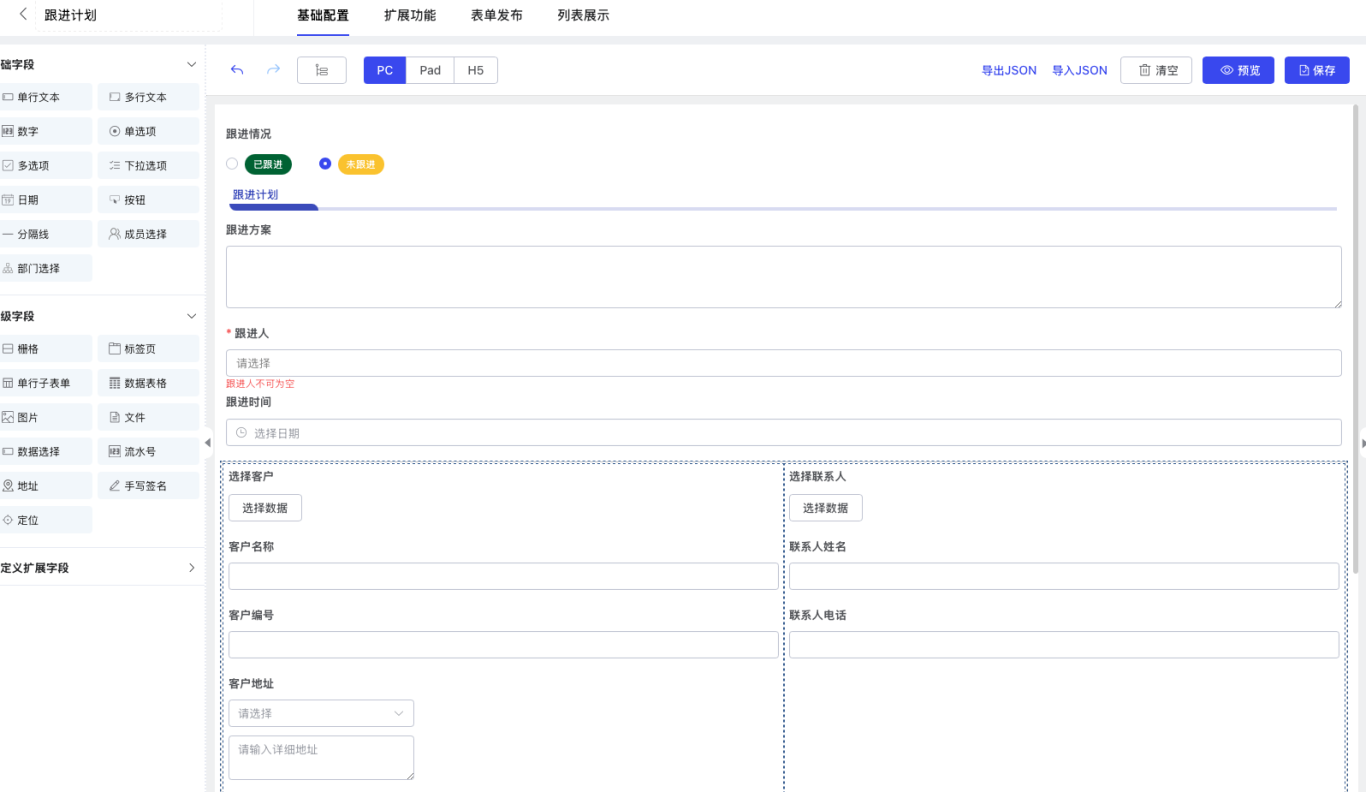This screenshot has height=792, width=1366.
Task: Collapse the 高级字段 section chevron
Action: [x=192, y=316]
